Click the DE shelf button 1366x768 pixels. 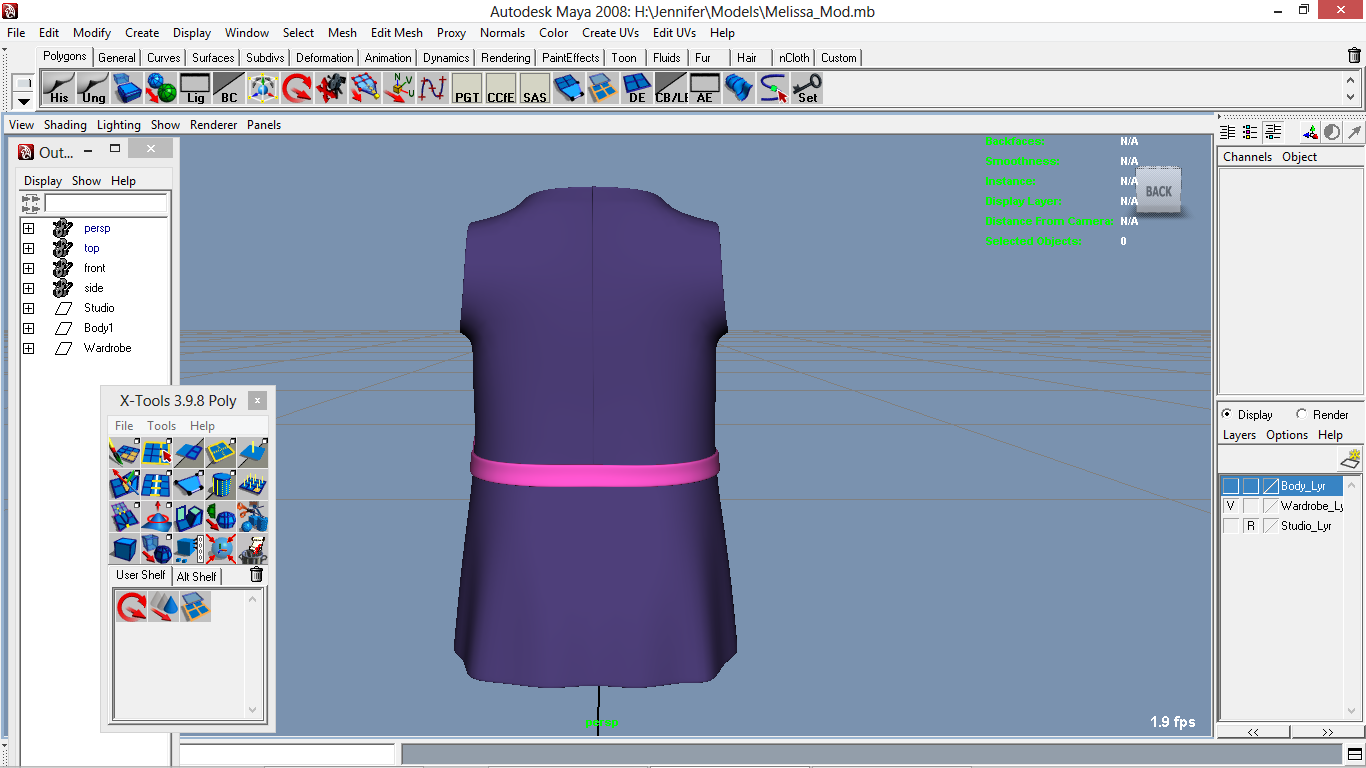point(637,89)
